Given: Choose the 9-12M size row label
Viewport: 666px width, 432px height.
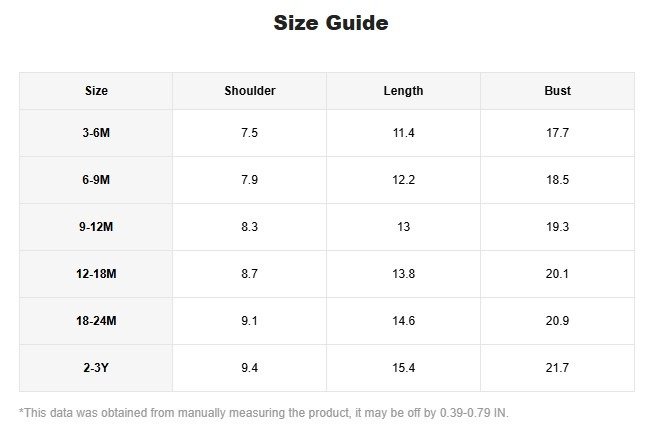Looking at the screenshot, I should click(x=96, y=227).
